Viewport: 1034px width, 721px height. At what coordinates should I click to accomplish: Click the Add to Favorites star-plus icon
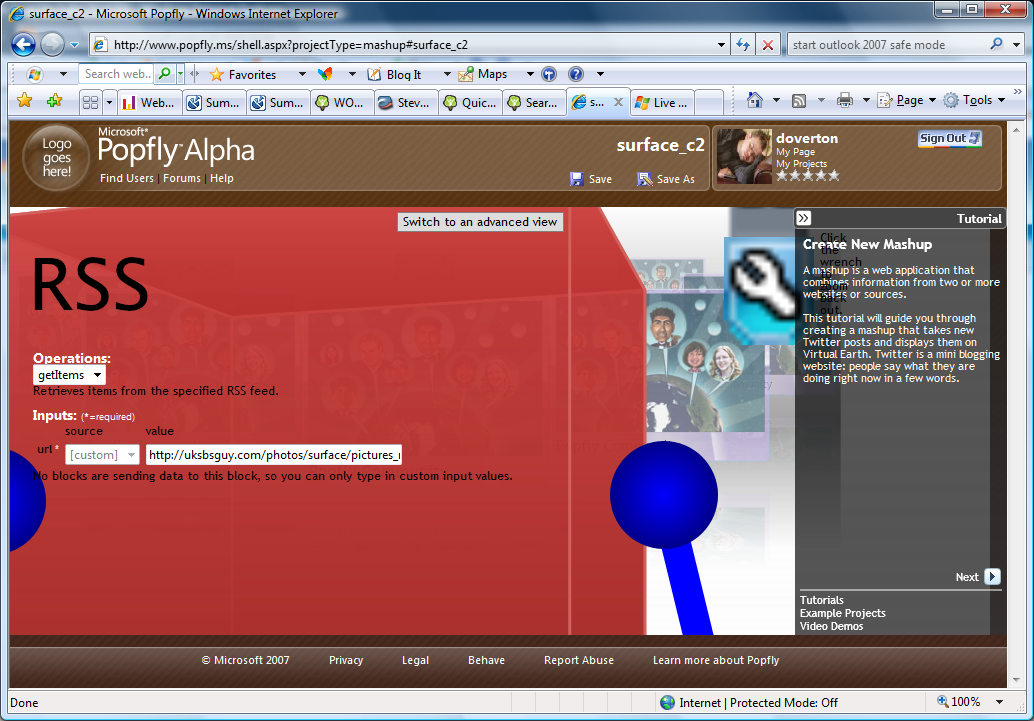(55, 100)
